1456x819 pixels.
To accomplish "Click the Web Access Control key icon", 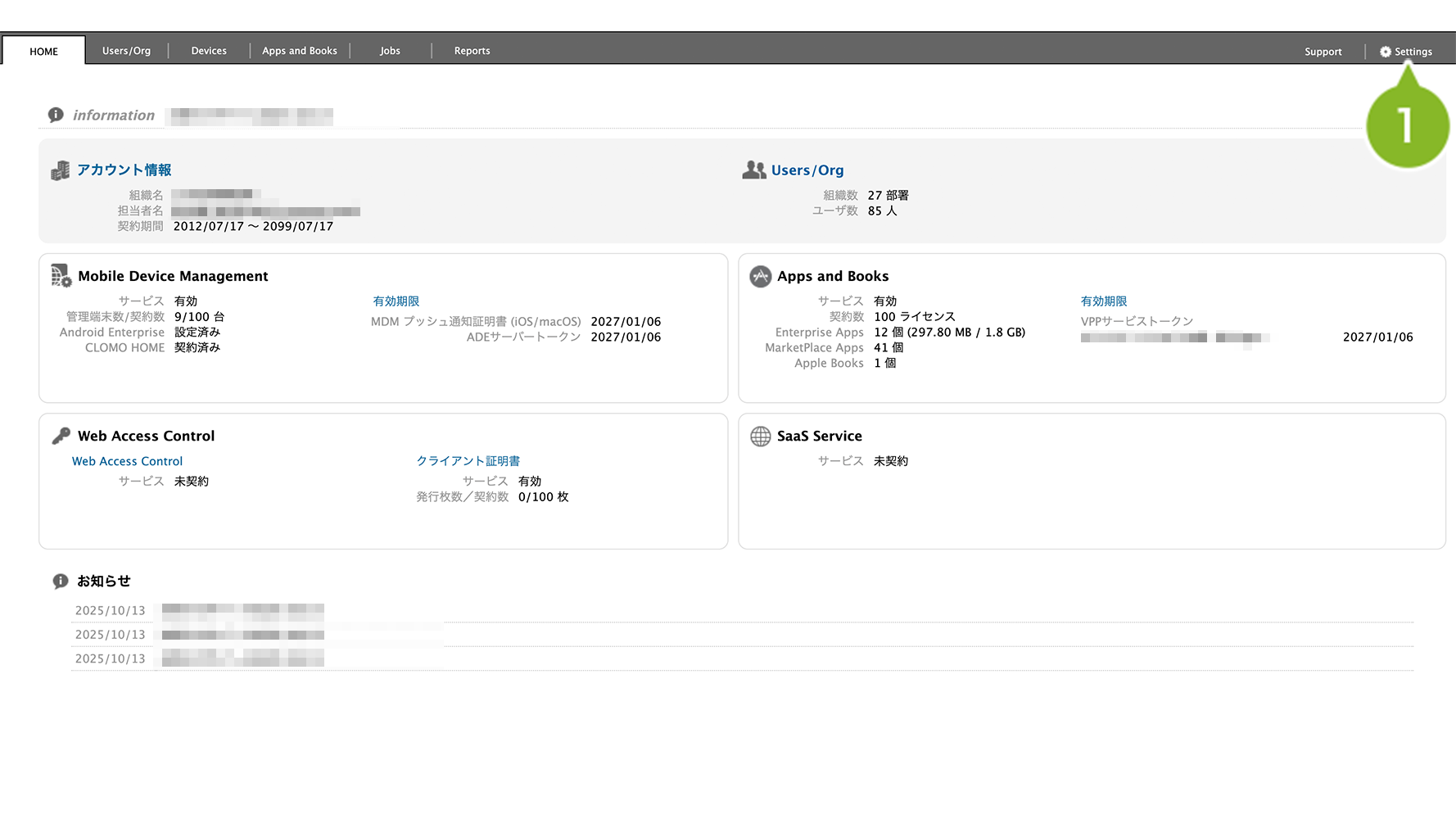I will pos(61,436).
